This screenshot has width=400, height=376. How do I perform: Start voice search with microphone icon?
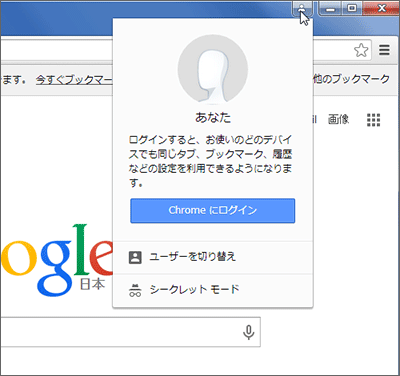pyautogui.click(x=248, y=332)
